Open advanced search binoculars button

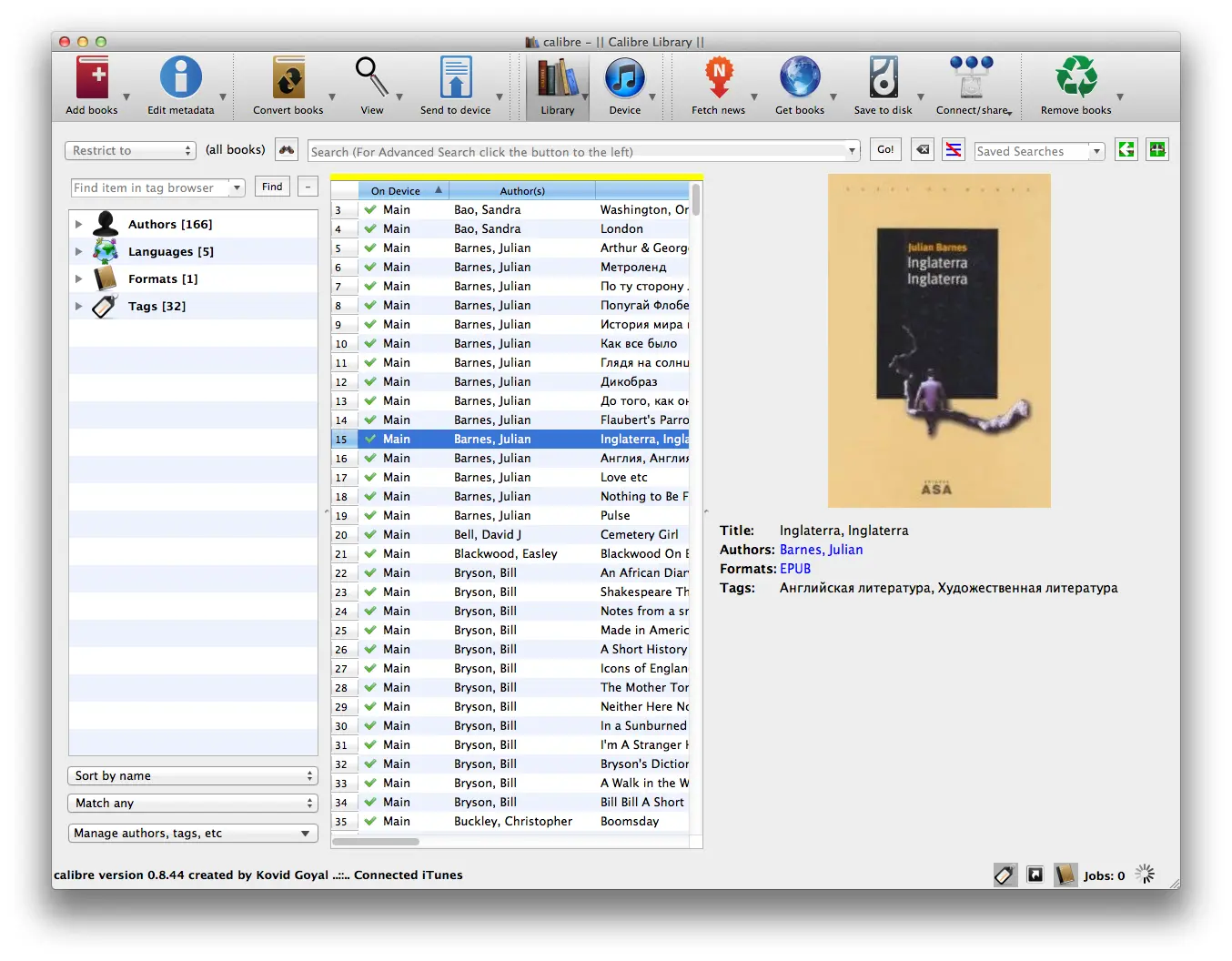coord(287,150)
